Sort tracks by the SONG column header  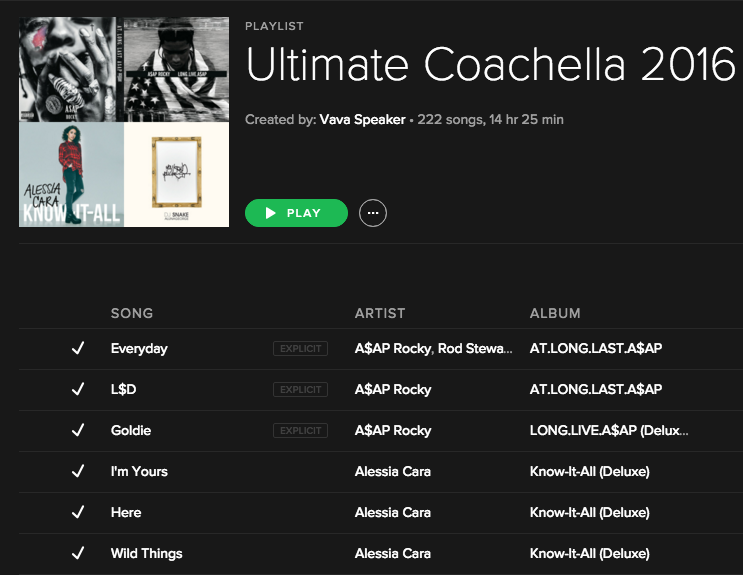132,313
